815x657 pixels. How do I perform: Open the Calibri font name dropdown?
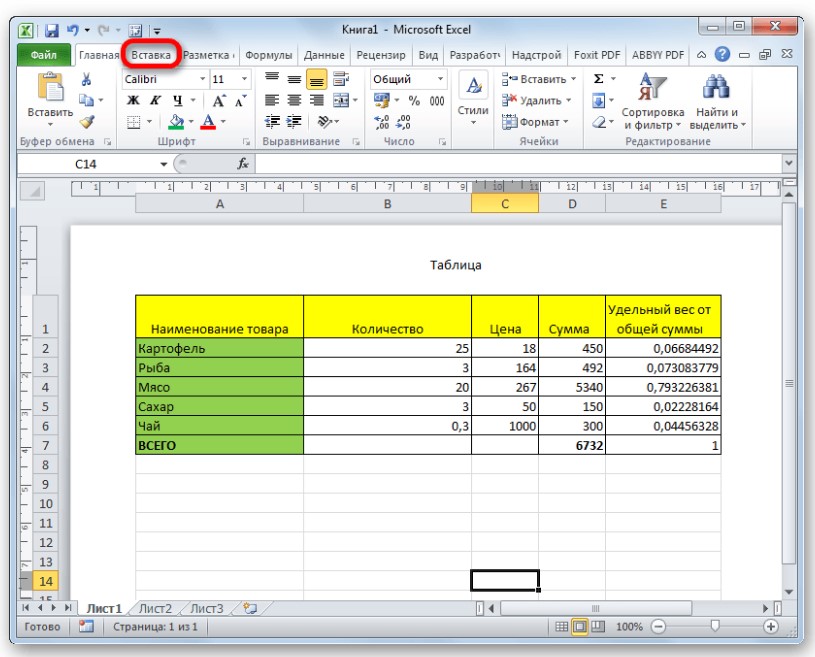pyautogui.click(x=202, y=79)
